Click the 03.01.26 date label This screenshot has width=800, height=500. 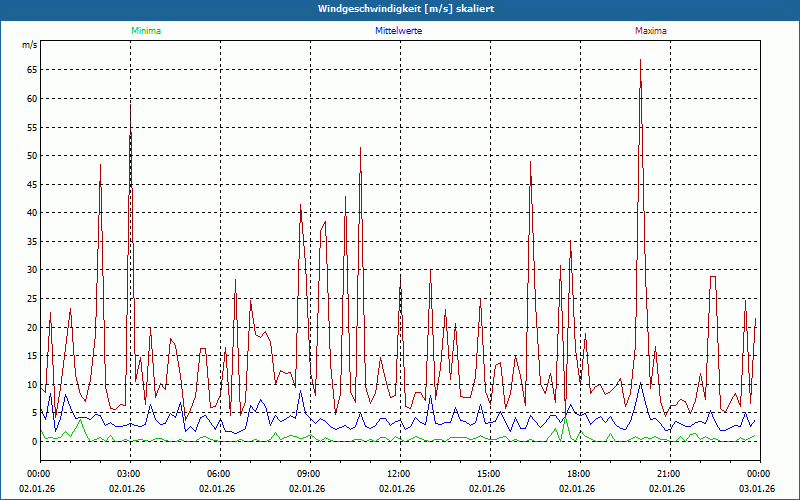coord(757,489)
